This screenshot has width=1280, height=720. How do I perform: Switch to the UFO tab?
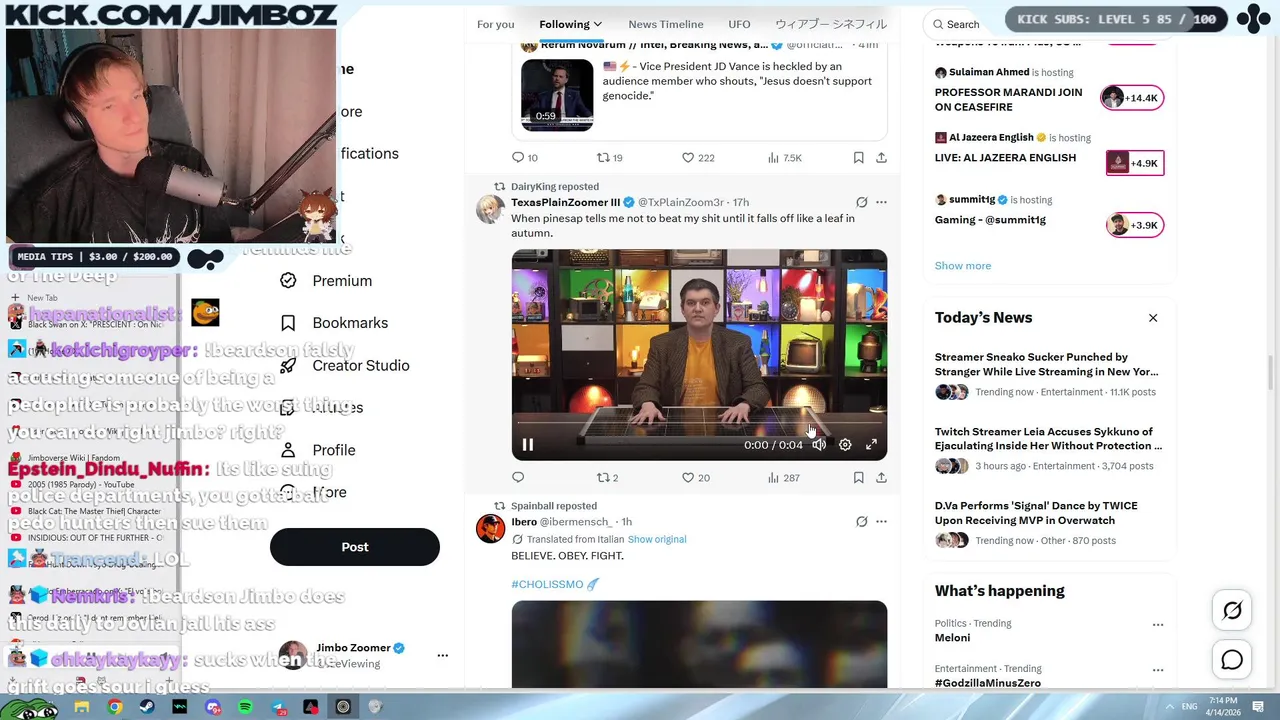[739, 24]
